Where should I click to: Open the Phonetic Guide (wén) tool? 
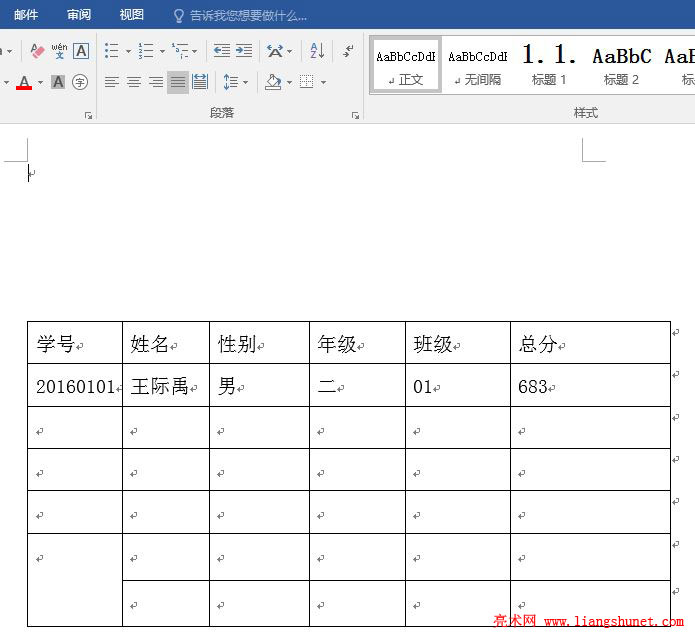59,51
